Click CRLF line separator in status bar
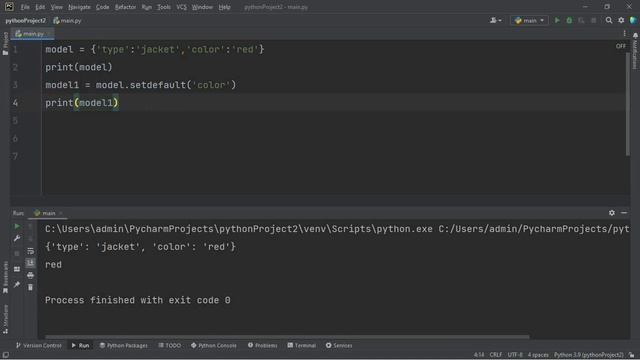Screen dimensions: 640x360 (x=496, y=355)
